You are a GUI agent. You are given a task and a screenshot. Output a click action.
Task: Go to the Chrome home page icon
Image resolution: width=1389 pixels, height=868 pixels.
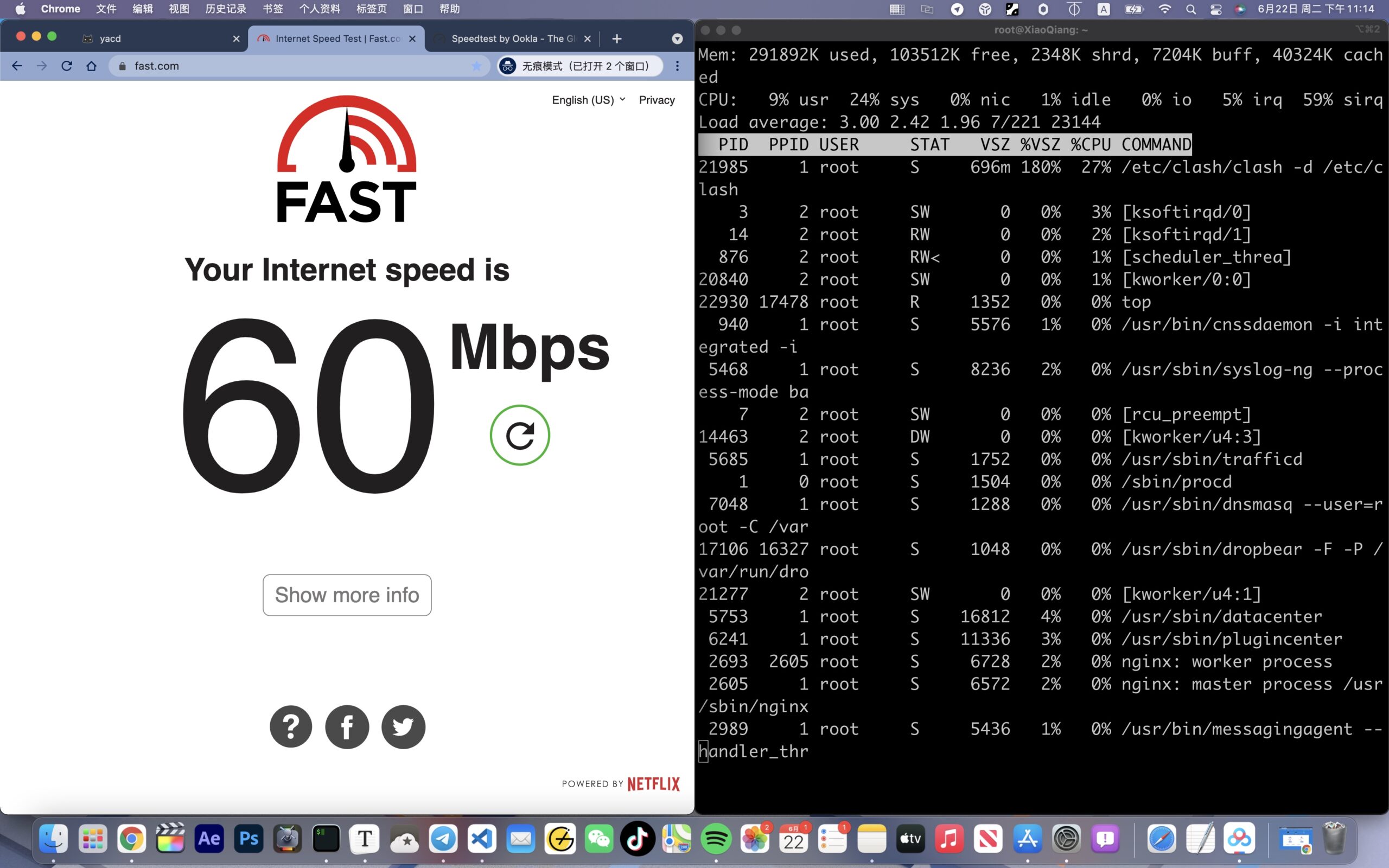point(91,66)
